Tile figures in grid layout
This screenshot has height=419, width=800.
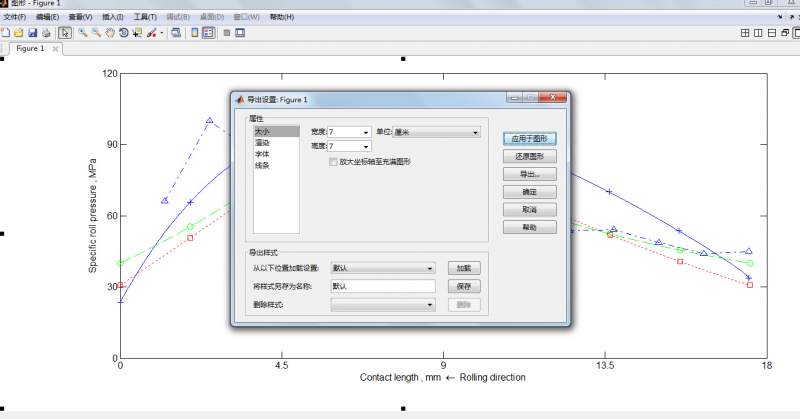point(745,33)
